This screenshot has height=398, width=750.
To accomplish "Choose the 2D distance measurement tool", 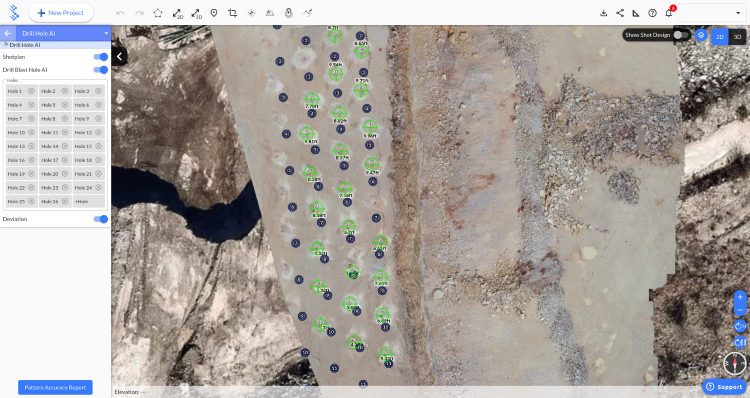I will (177, 13).
